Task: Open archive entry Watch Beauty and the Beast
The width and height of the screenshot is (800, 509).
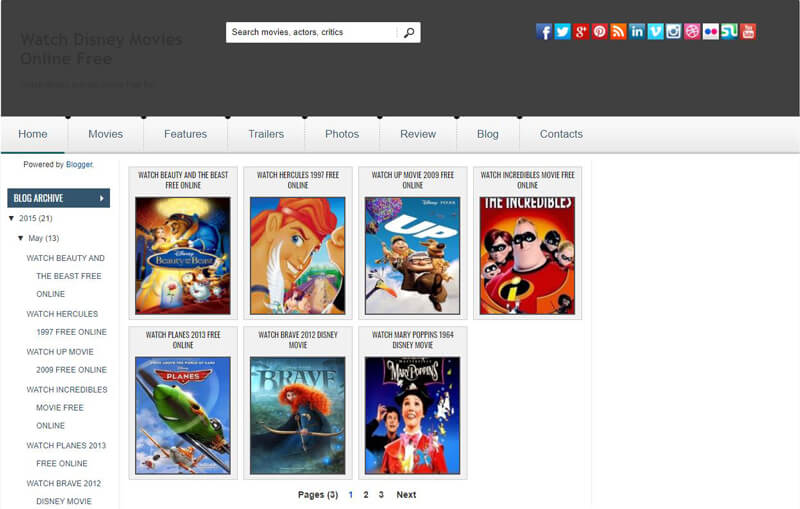Action: coord(65,276)
